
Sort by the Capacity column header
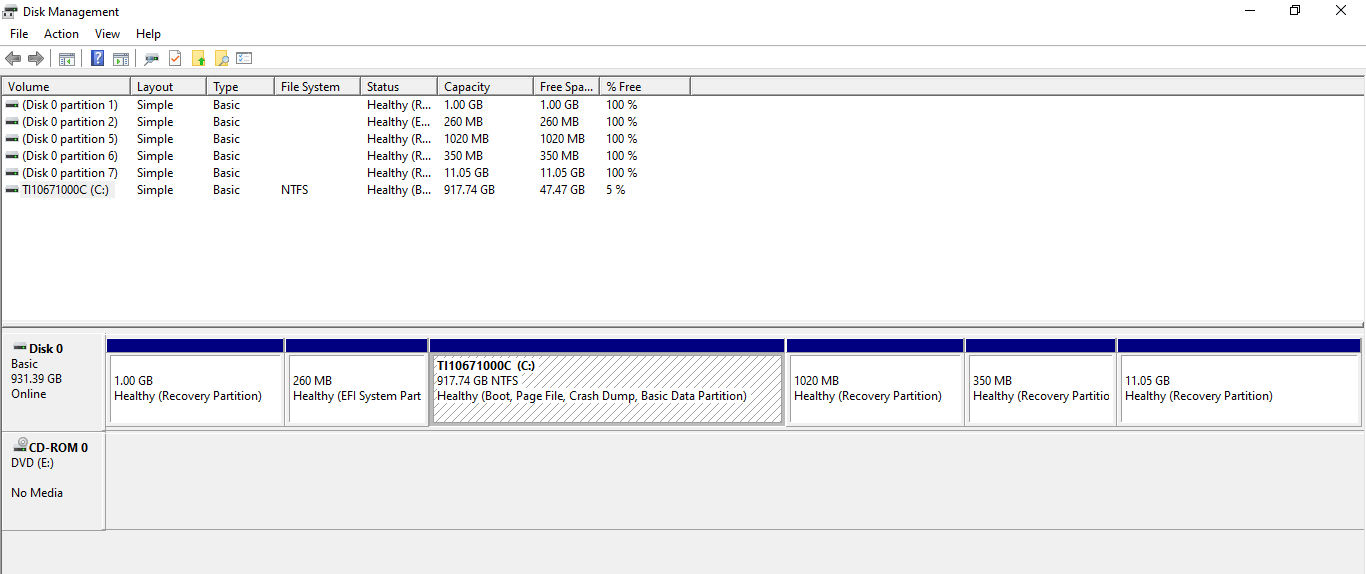coord(485,87)
